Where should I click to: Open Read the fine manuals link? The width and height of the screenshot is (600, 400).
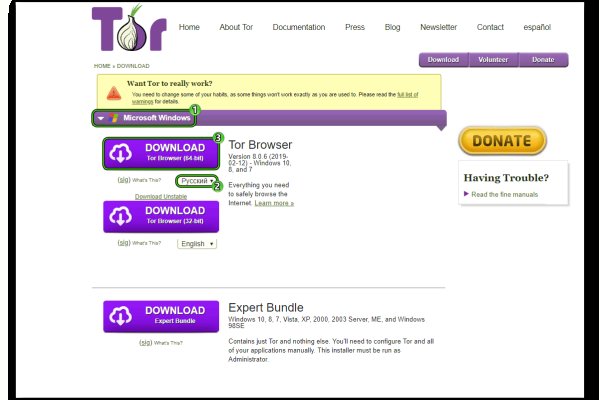click(504, 194)
